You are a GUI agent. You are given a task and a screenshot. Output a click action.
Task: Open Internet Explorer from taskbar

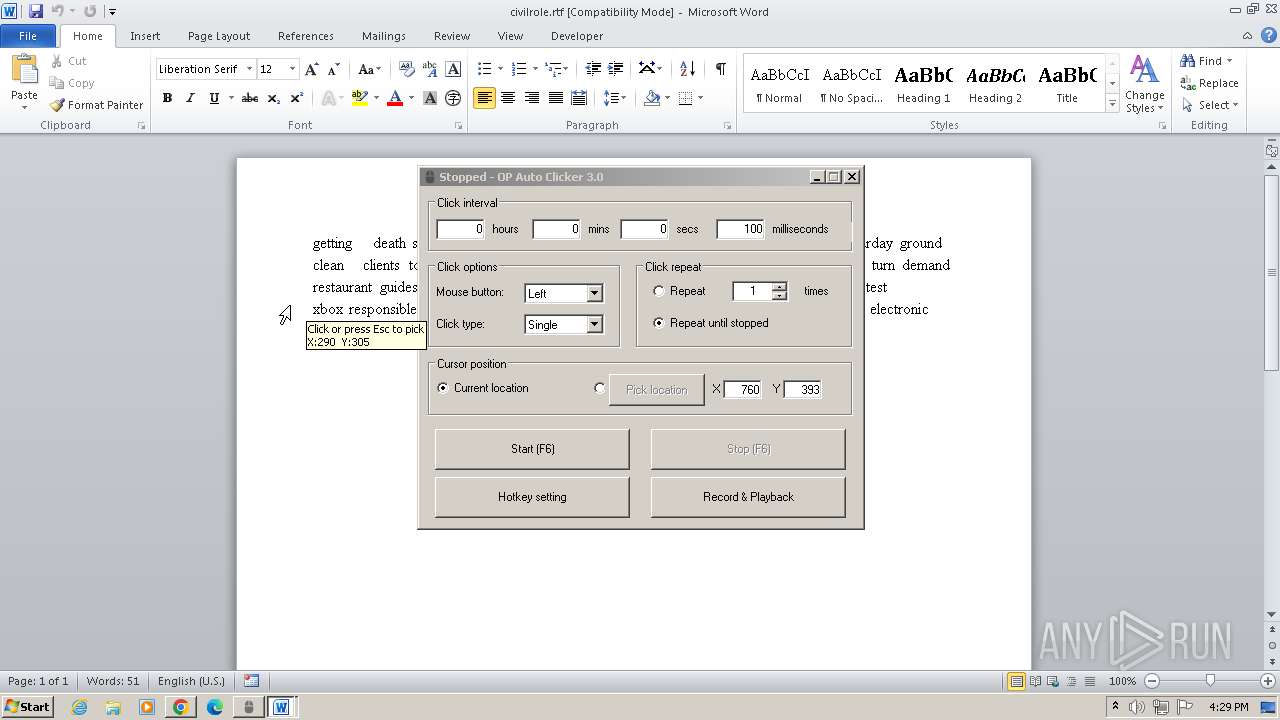point(79,707)
